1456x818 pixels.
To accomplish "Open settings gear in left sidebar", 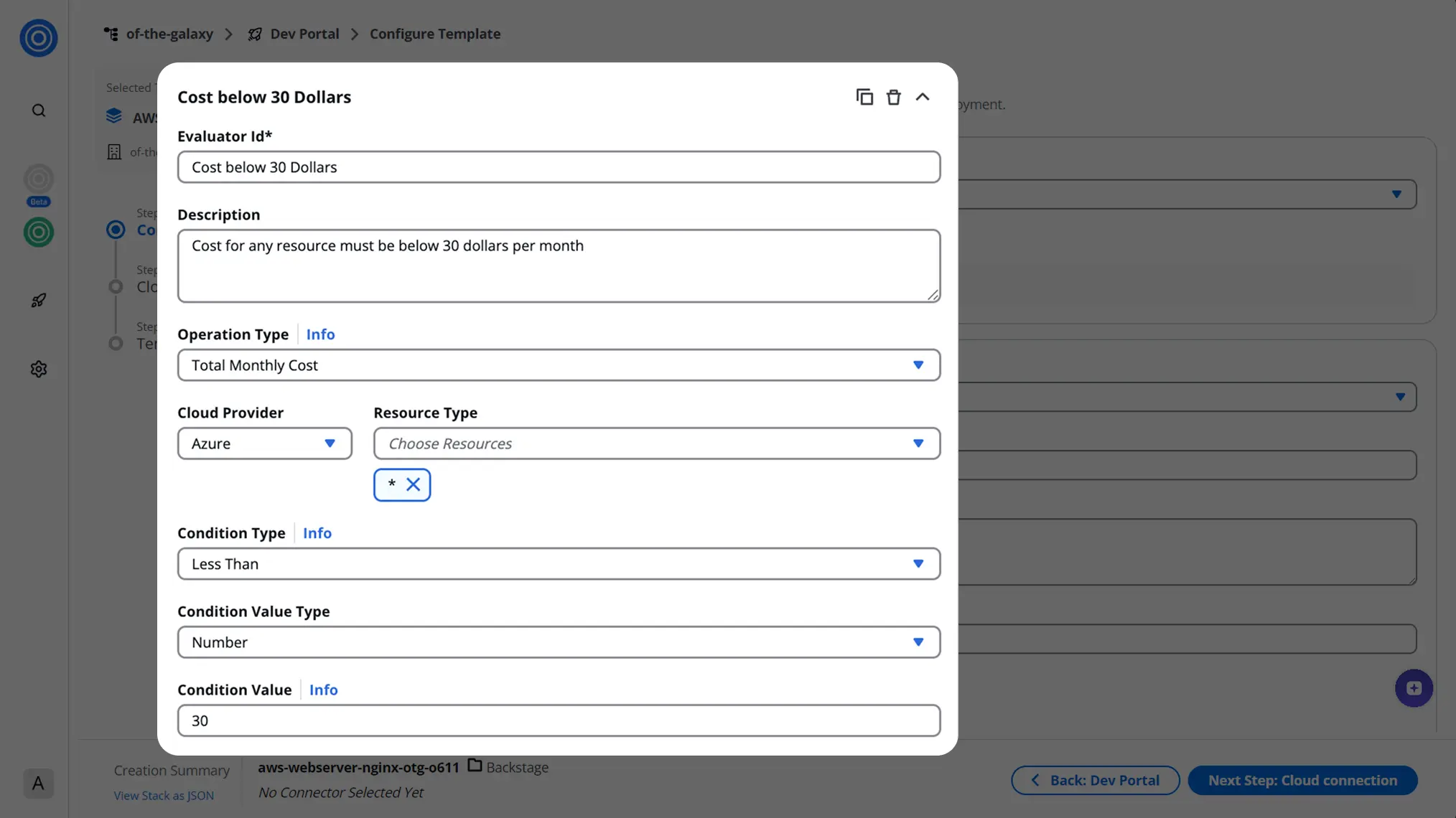I will 39,369.
